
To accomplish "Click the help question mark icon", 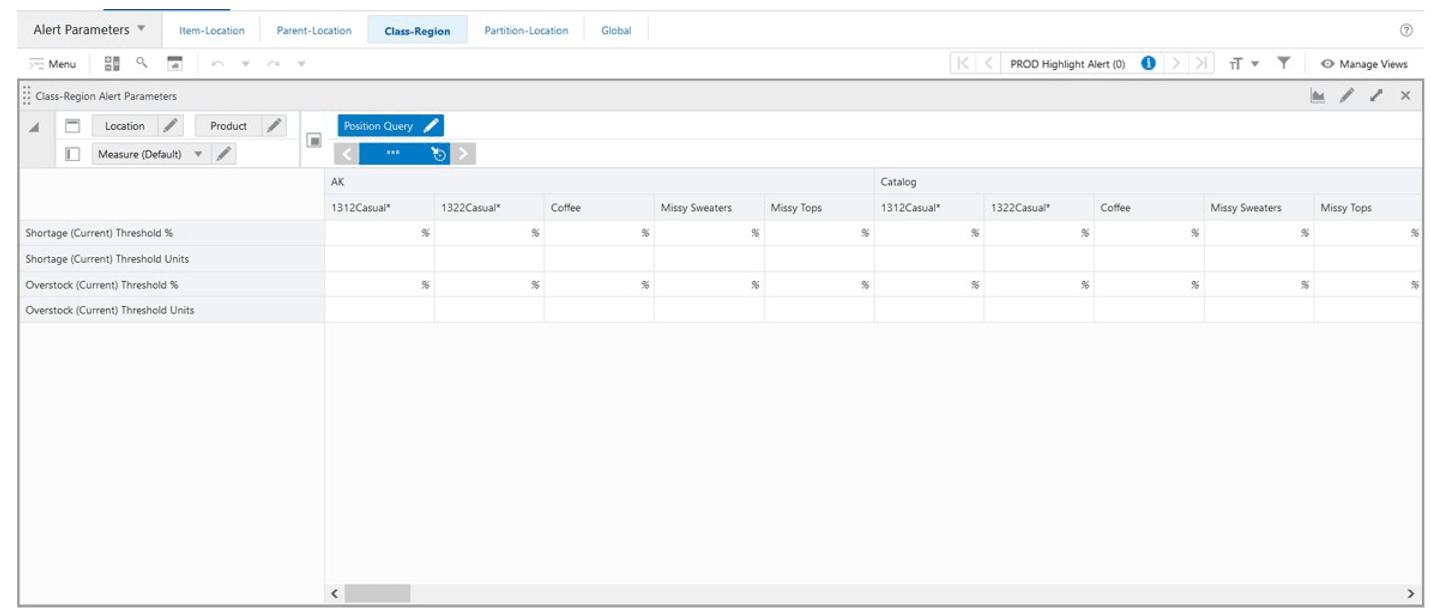I will (1406, 30).
